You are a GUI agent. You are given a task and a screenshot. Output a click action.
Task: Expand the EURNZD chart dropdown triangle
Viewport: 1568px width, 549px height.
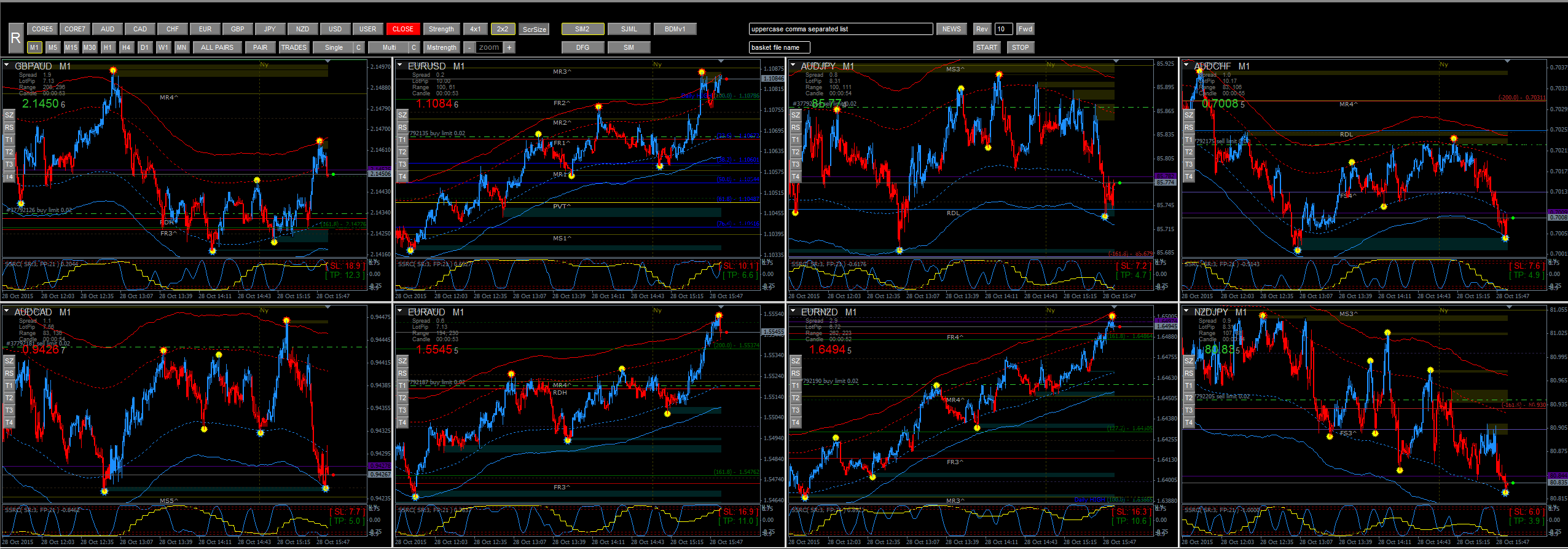point(793,310)
